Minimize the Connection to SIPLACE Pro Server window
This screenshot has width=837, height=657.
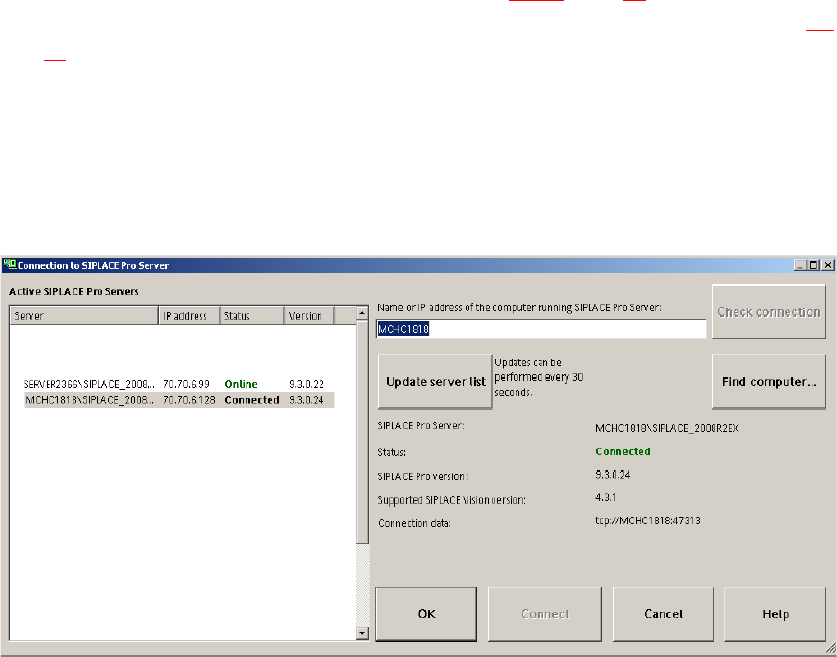point(800,265)
